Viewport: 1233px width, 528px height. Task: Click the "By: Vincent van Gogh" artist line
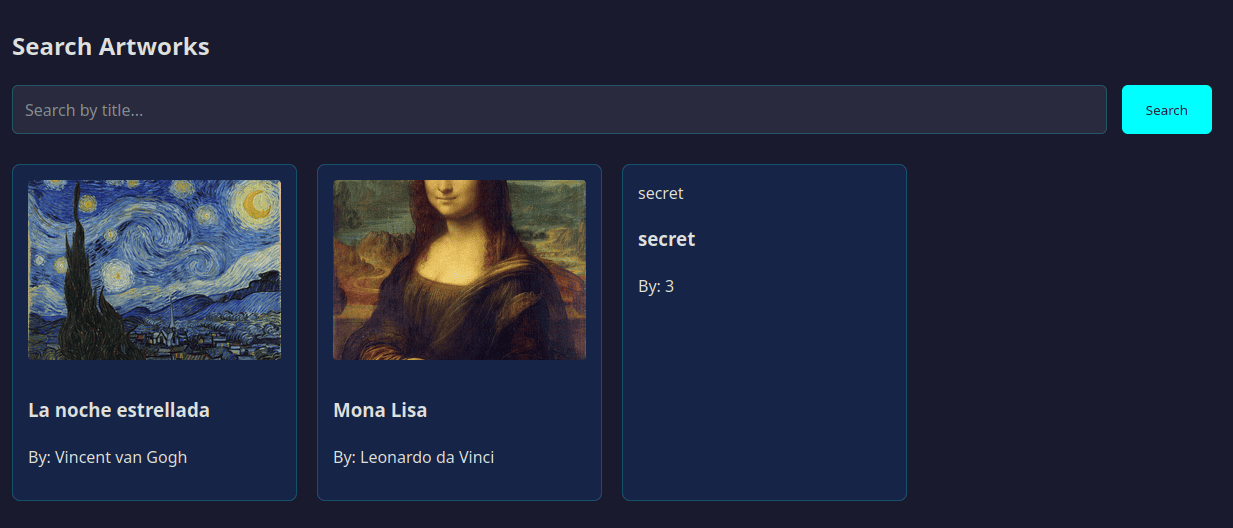(x=107, y=457)
